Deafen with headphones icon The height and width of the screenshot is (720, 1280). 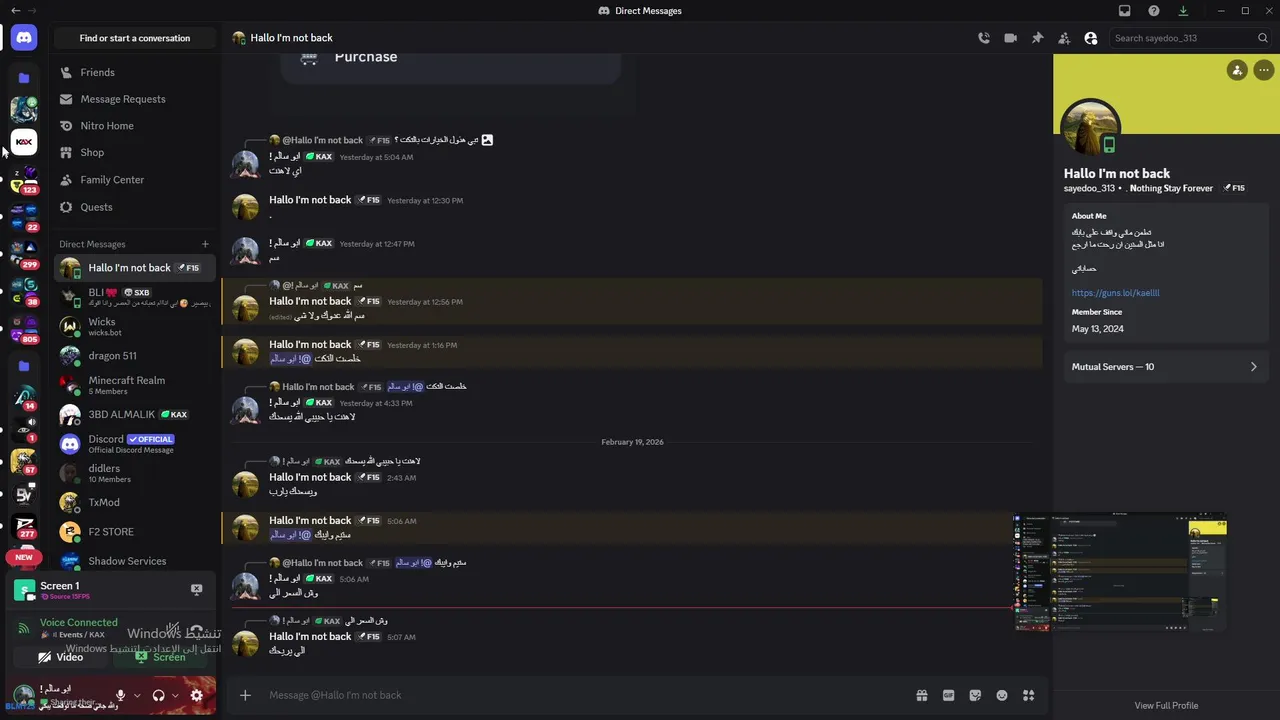coord(158,695)
